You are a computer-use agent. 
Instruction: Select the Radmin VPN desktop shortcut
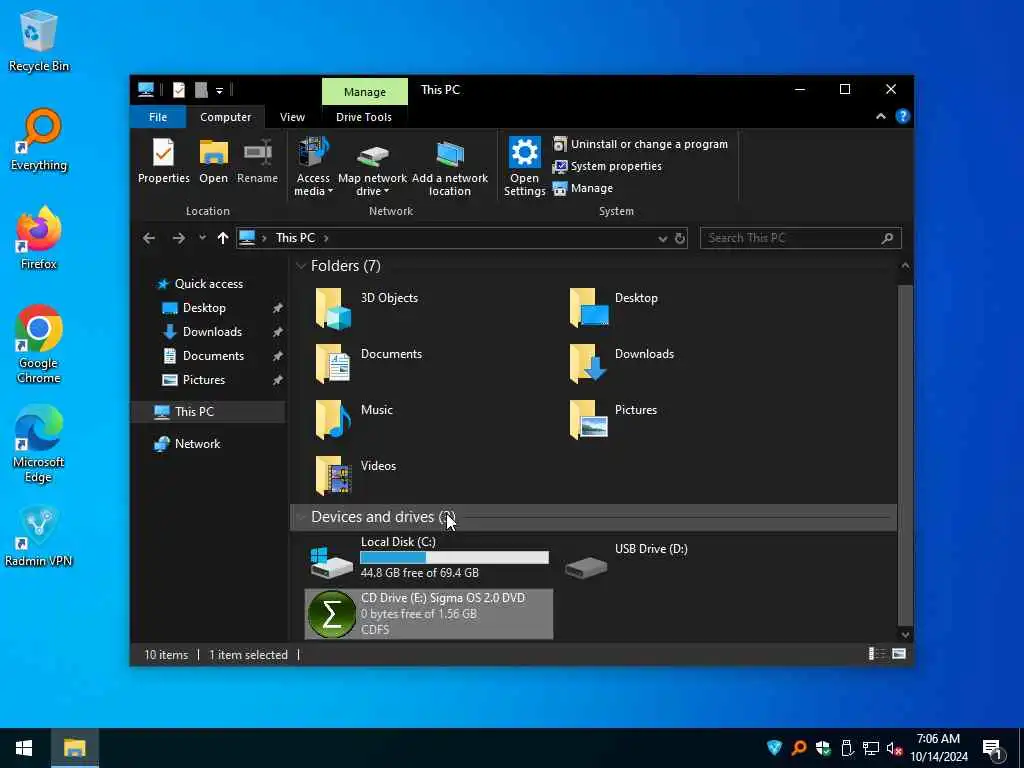click(38, 536)
